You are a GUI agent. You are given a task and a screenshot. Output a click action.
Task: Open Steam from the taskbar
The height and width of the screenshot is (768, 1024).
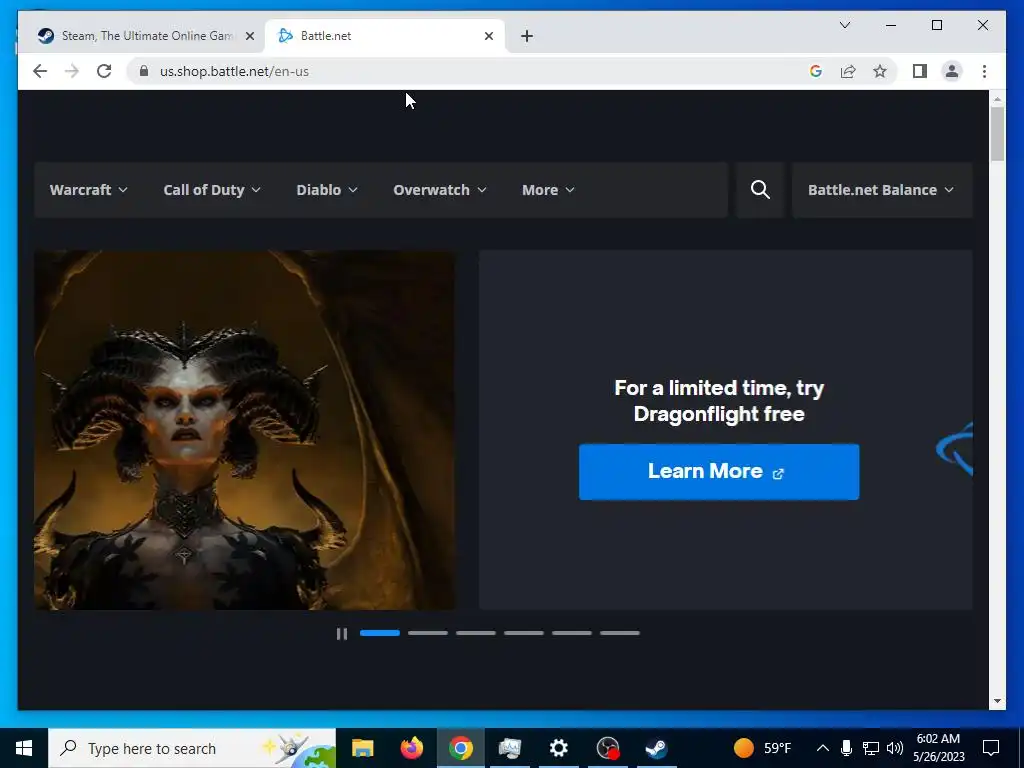pyautogui.click(x=656, y=748)
